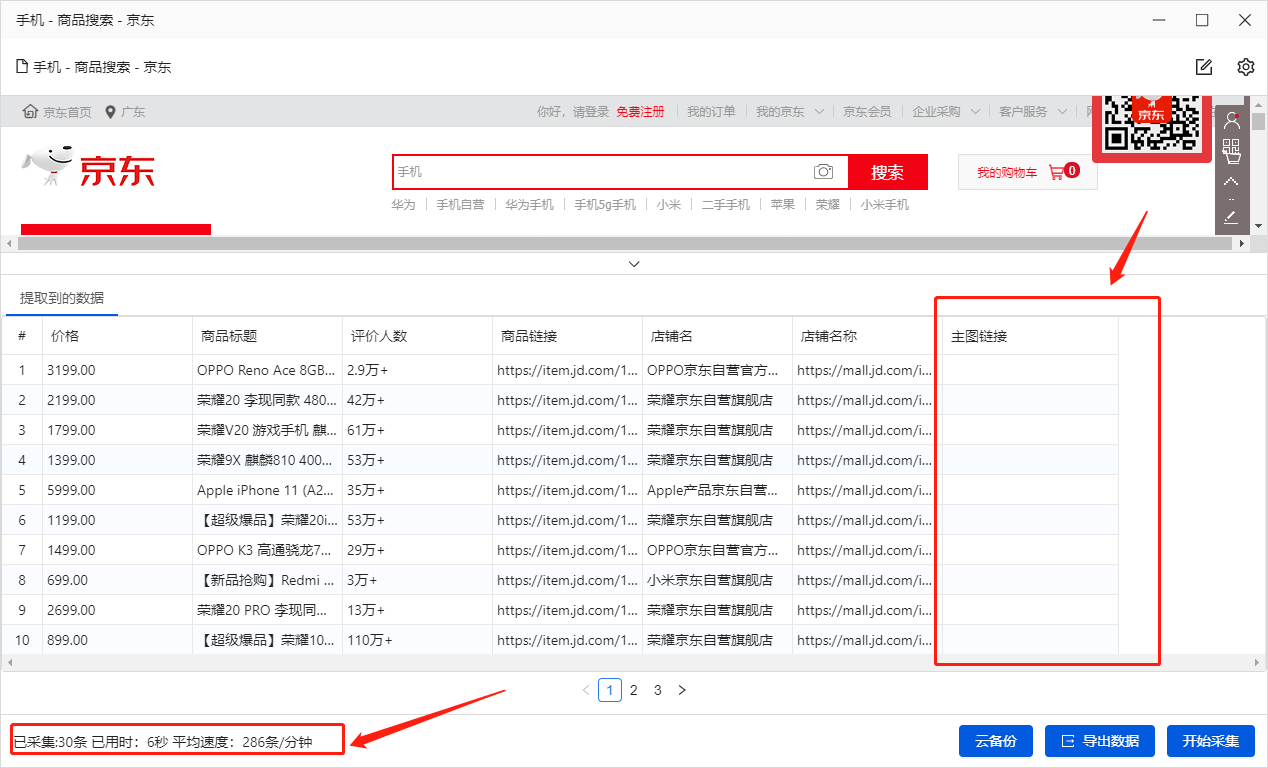1268x768 pixels.
Task: Open the edit task icon in title bar
Action: pyautogui.click(x=1204, y=67)
